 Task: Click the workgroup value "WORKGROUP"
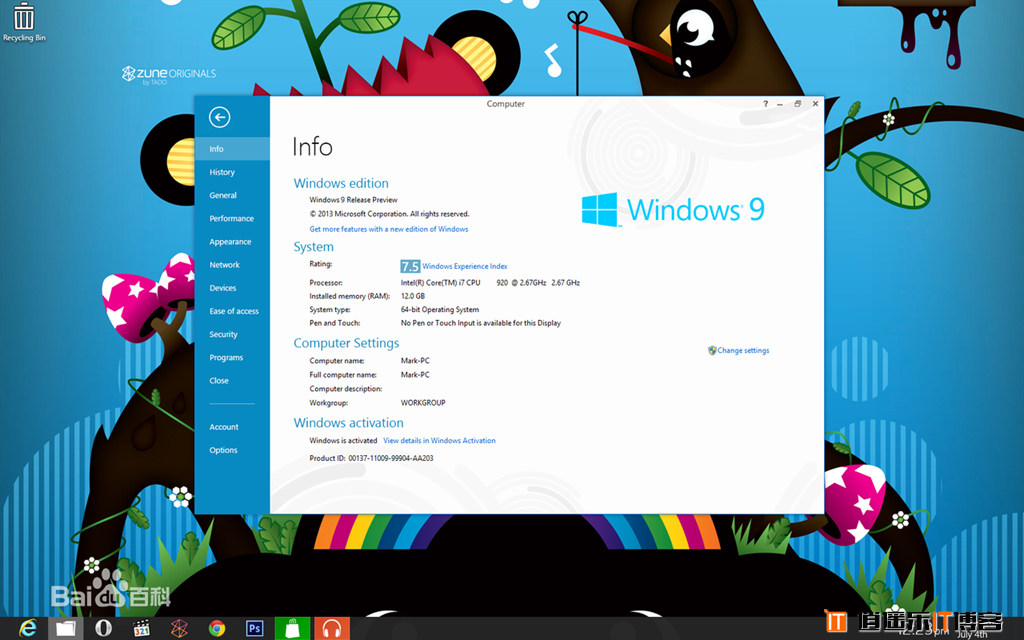coord(423,403)
